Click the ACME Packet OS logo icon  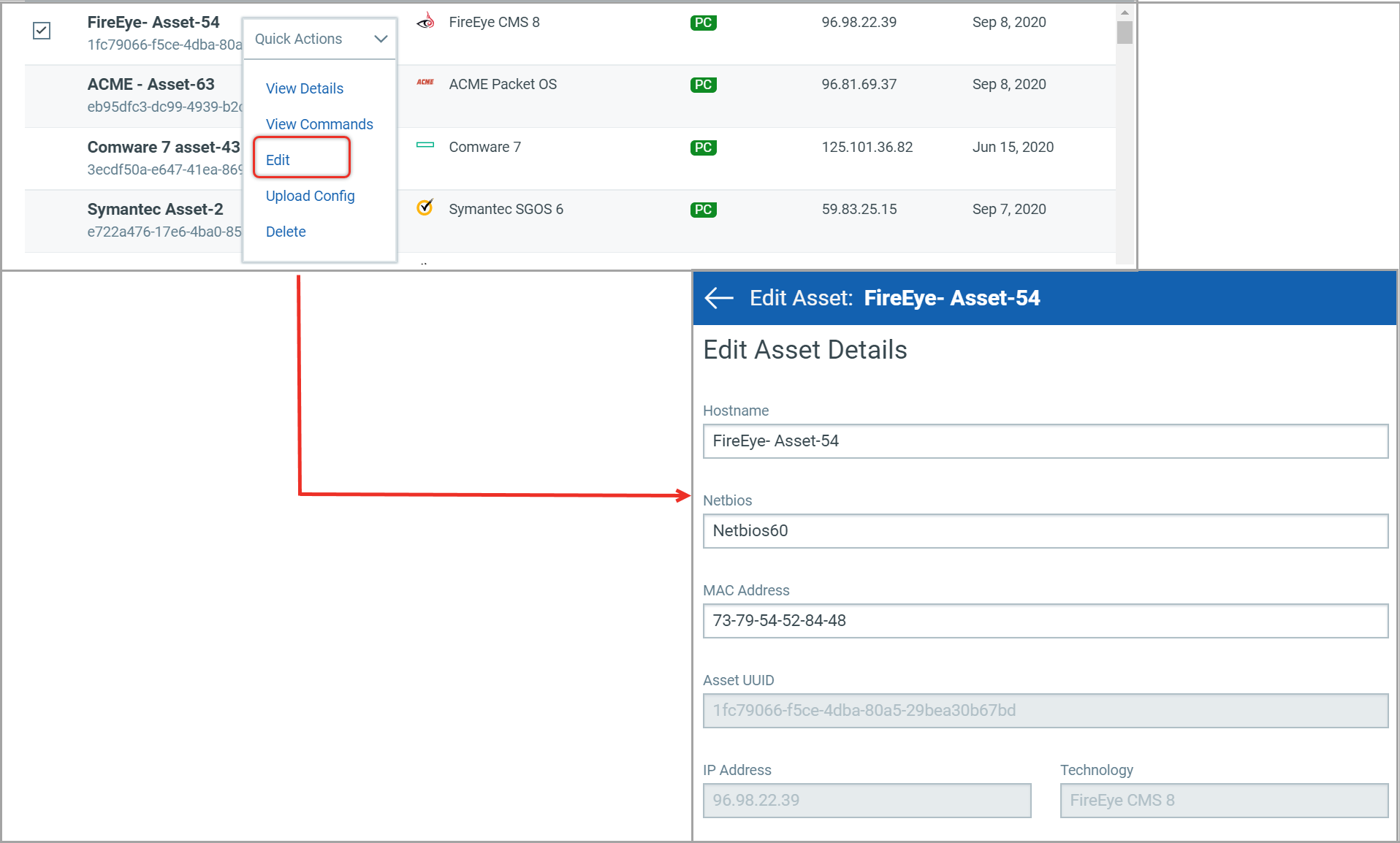[x=425, y=82]
